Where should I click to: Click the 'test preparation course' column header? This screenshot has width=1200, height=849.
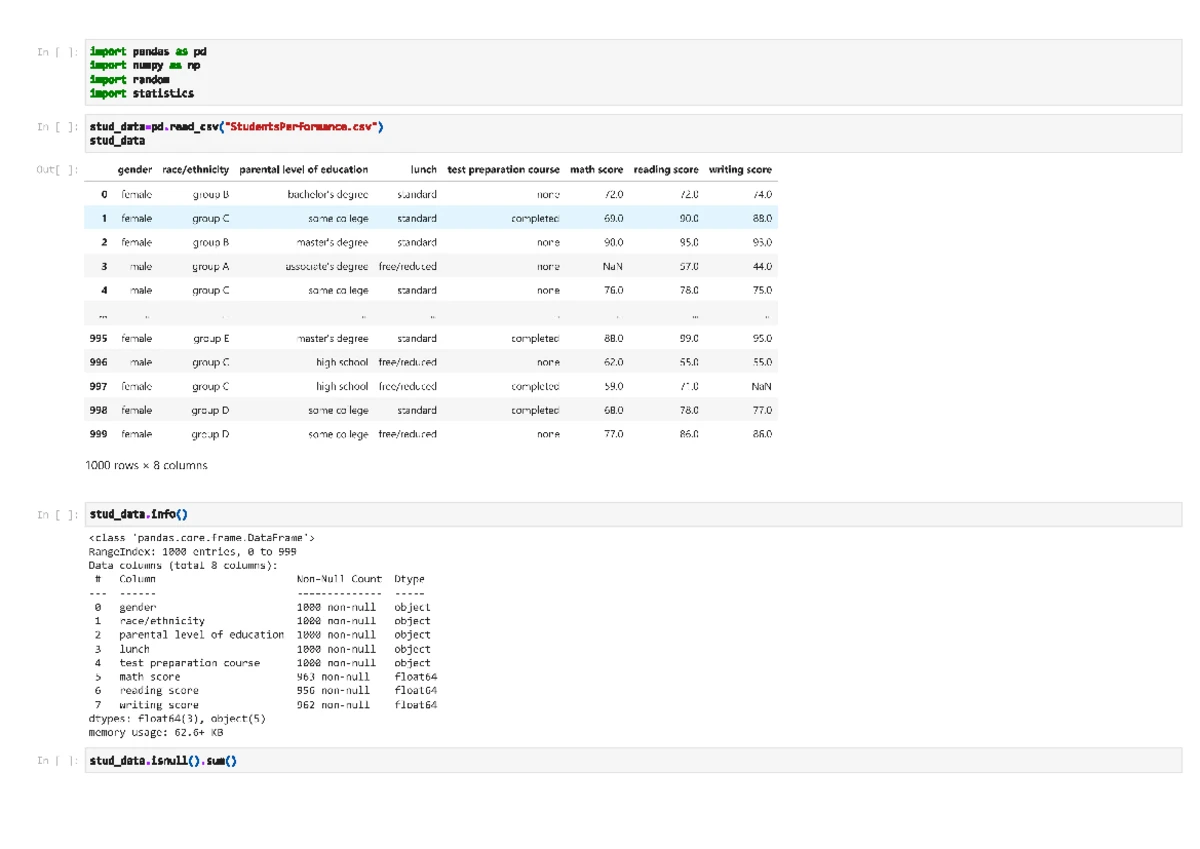click(x=504, y=170)
